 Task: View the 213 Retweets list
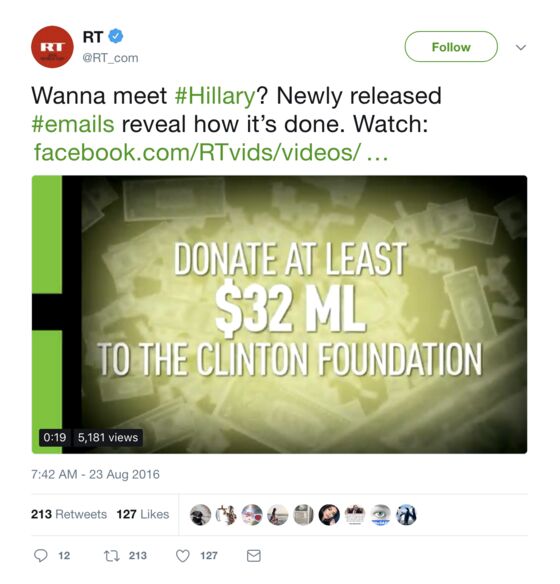click(x=69, y=514)
